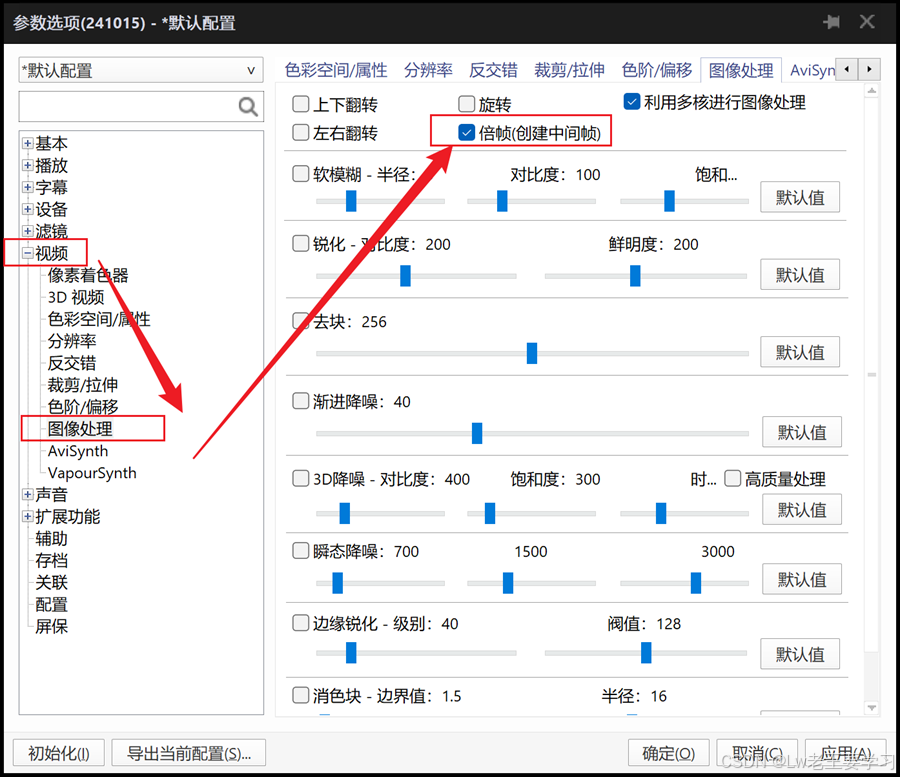900x777 pixels.
Task: Select 图像处理 in the left tree
Action: [80, 429]
